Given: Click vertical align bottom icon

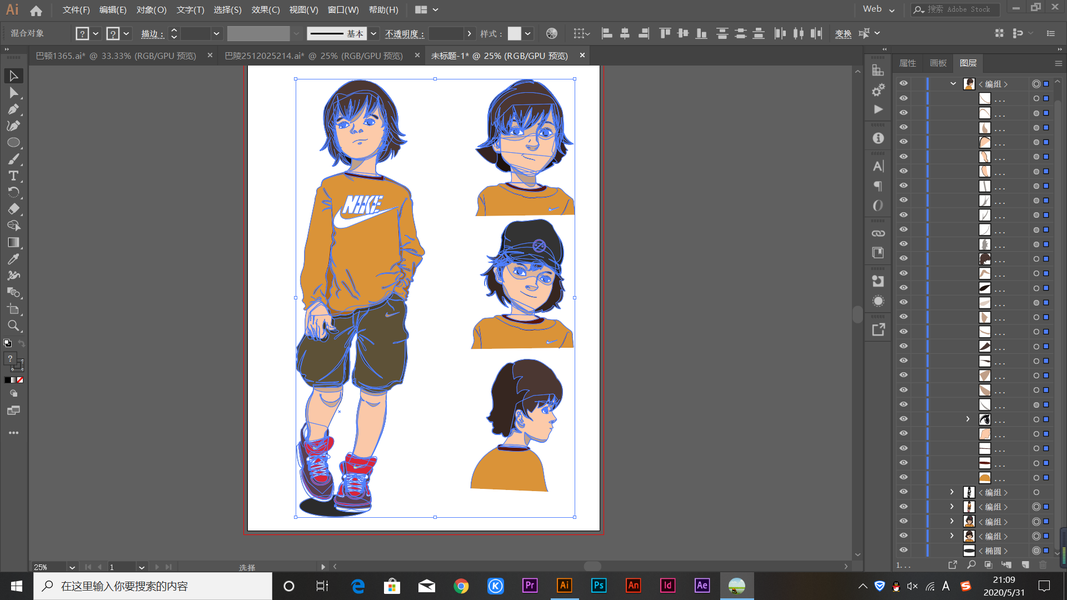Looking at the screenshot, I should point(701,33).
